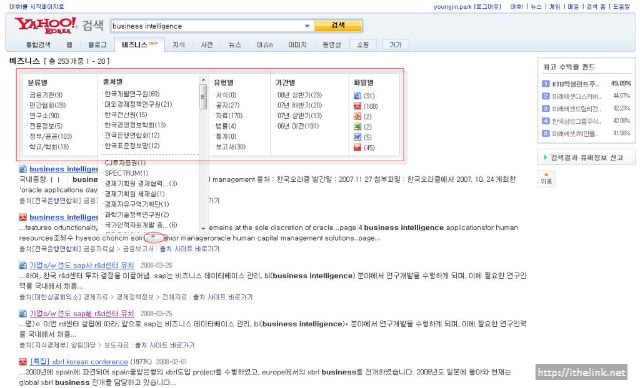Click 출처 사이트 바로가기 under the 2008-03-26 sap result

223,297
